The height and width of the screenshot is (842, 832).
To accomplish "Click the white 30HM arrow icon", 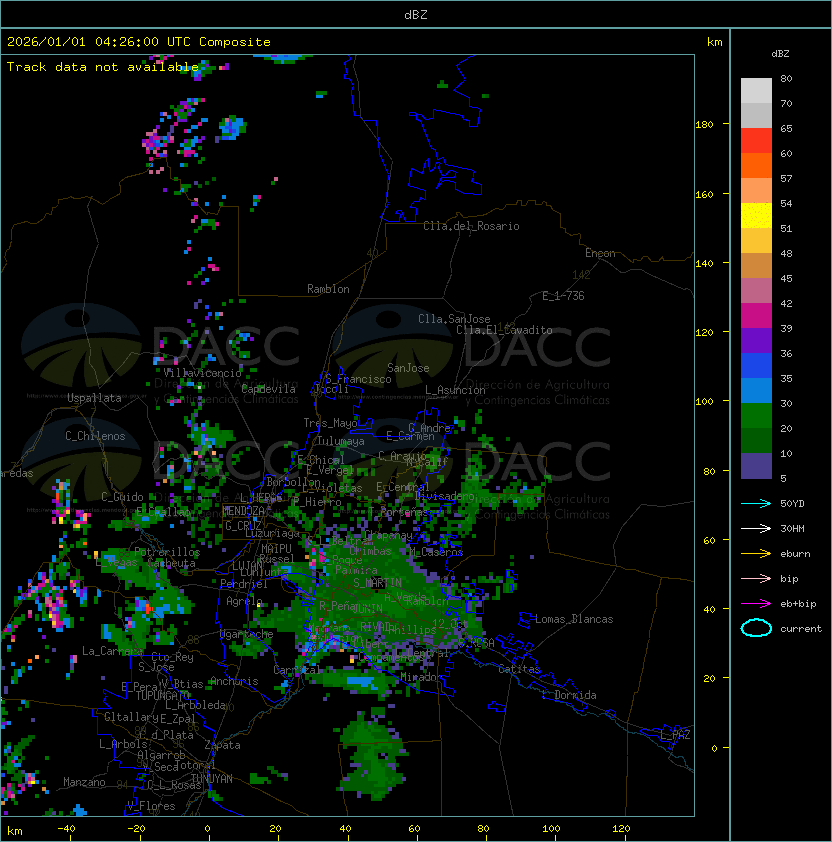I will pos(756,528).
